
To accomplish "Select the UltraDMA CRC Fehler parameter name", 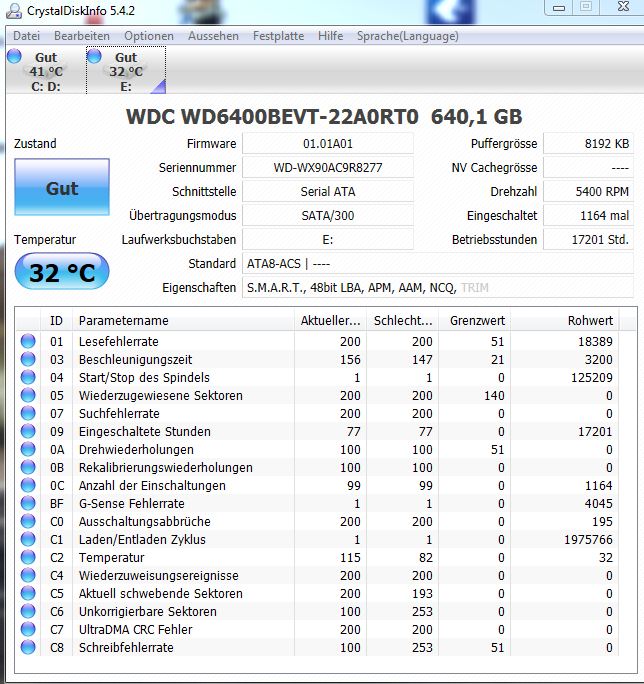I will (135, 629).
